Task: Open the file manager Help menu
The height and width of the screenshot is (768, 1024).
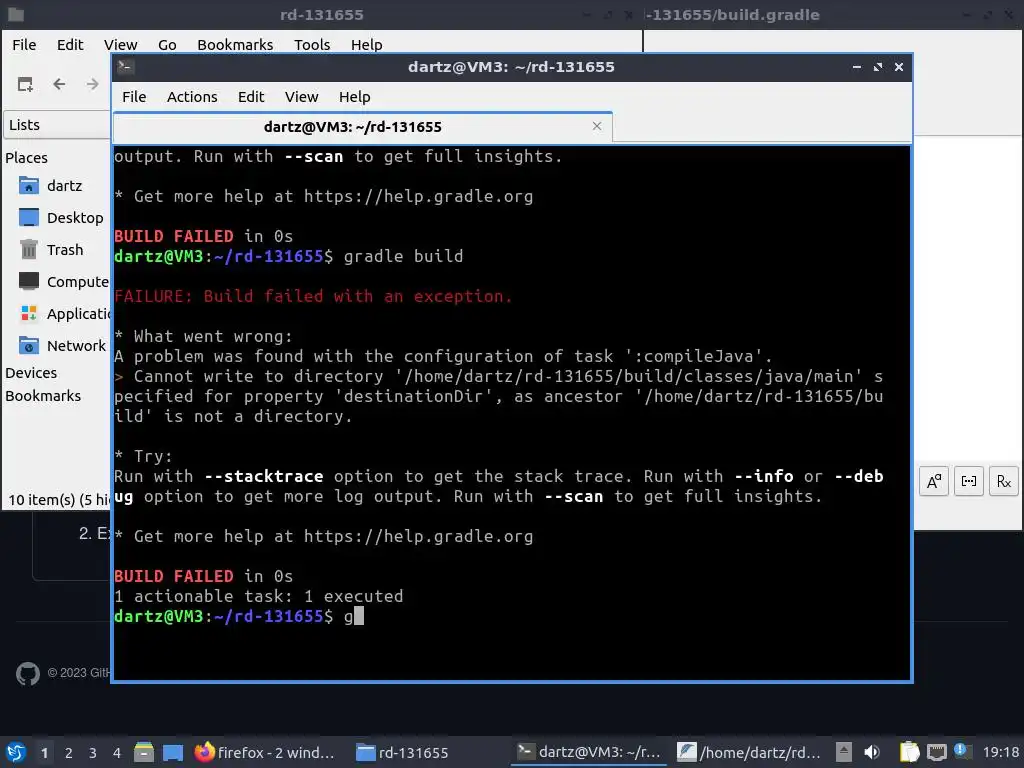Action: (x=366, y=44)
